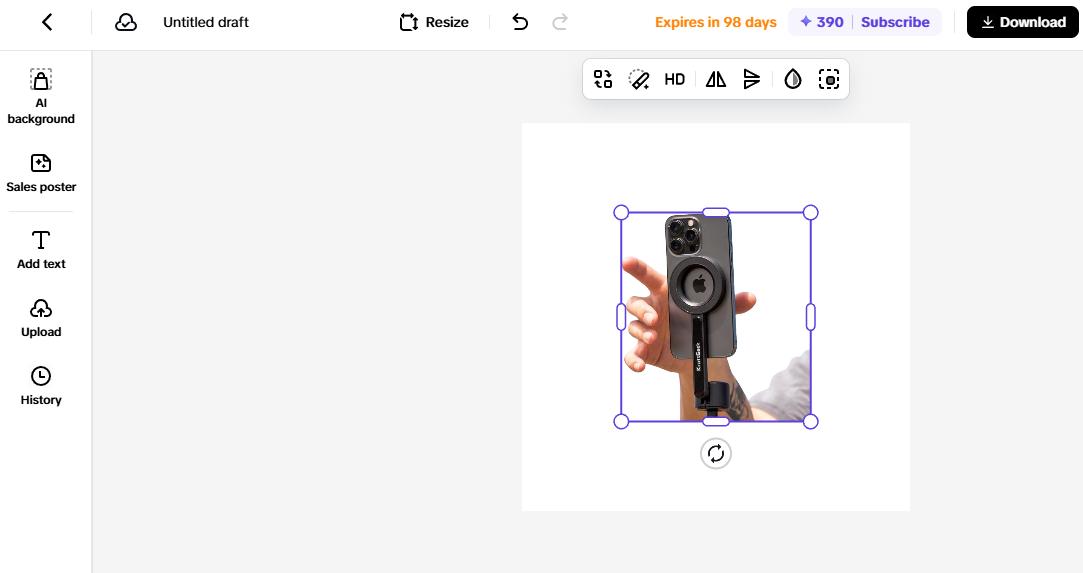Click the top-left corner resize handle

pos(621,212)
